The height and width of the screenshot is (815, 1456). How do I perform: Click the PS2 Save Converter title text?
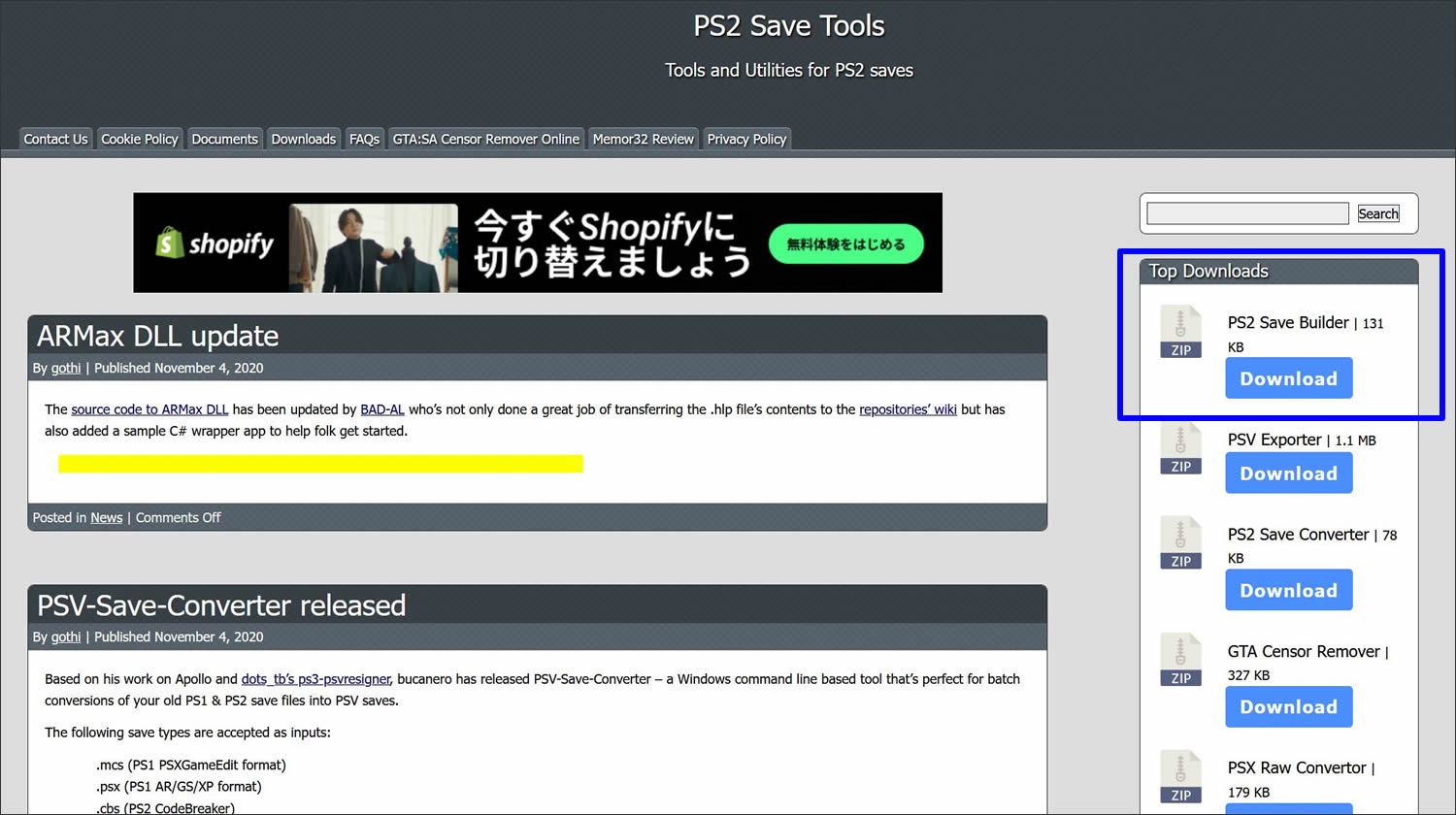click(x=1298, y=535)
